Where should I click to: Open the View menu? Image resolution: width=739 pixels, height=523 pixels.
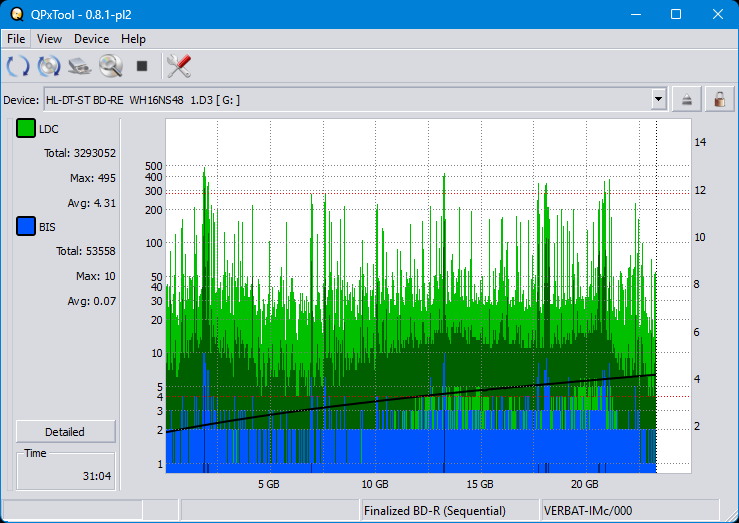(x=49, y=39)
